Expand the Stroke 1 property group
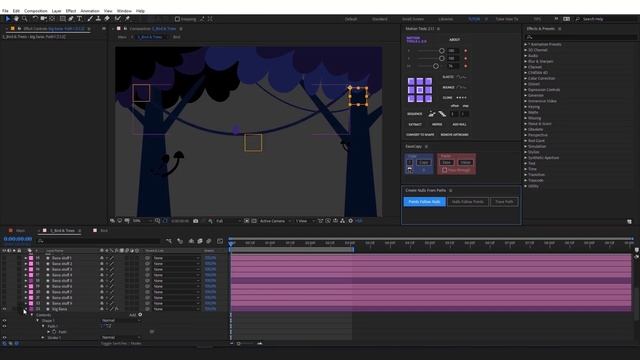Image resolution: width=640 pixels, height=360 pixels. click(43, 338)
